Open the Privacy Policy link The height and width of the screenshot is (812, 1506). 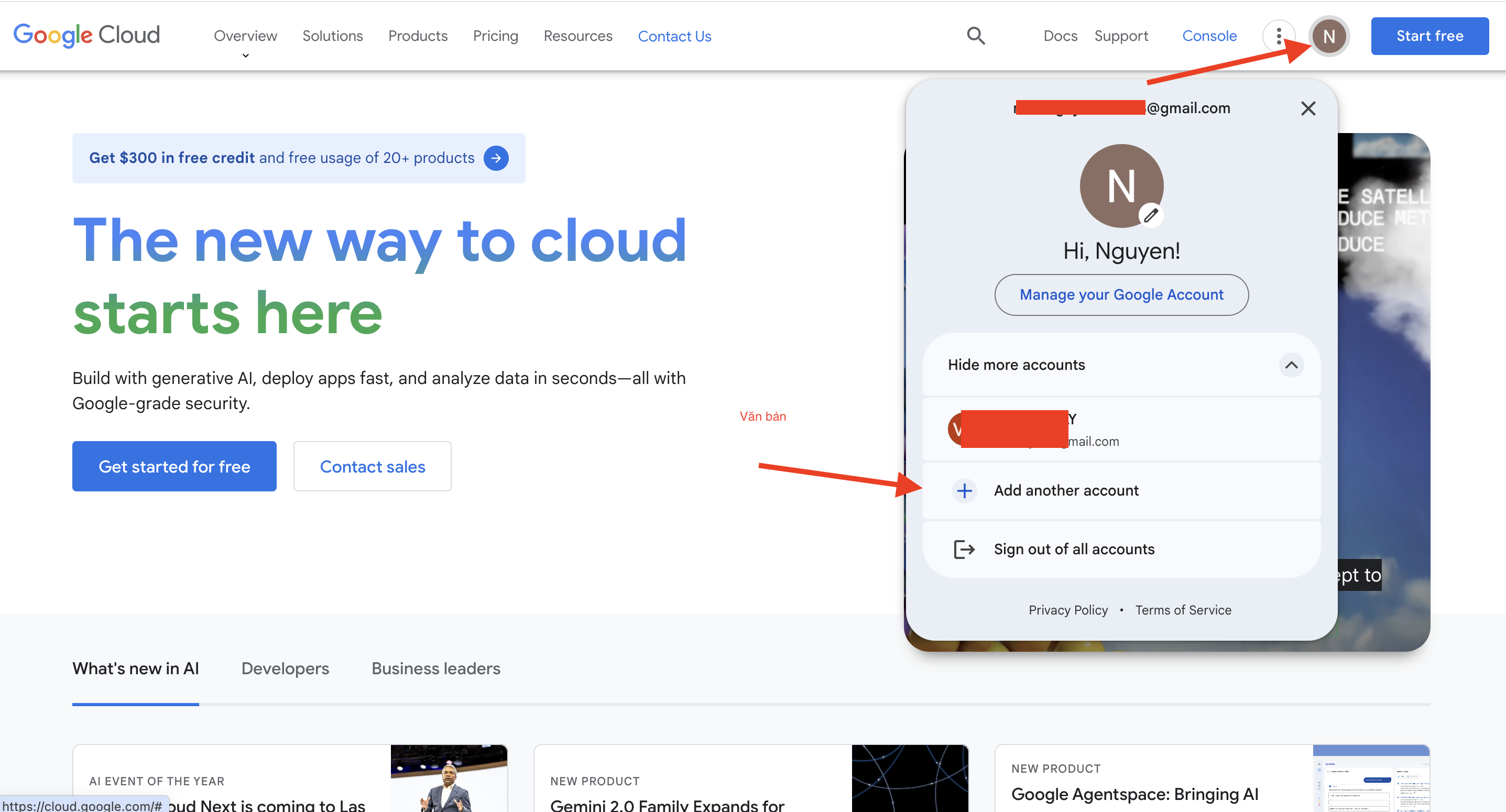point(1068,610)
